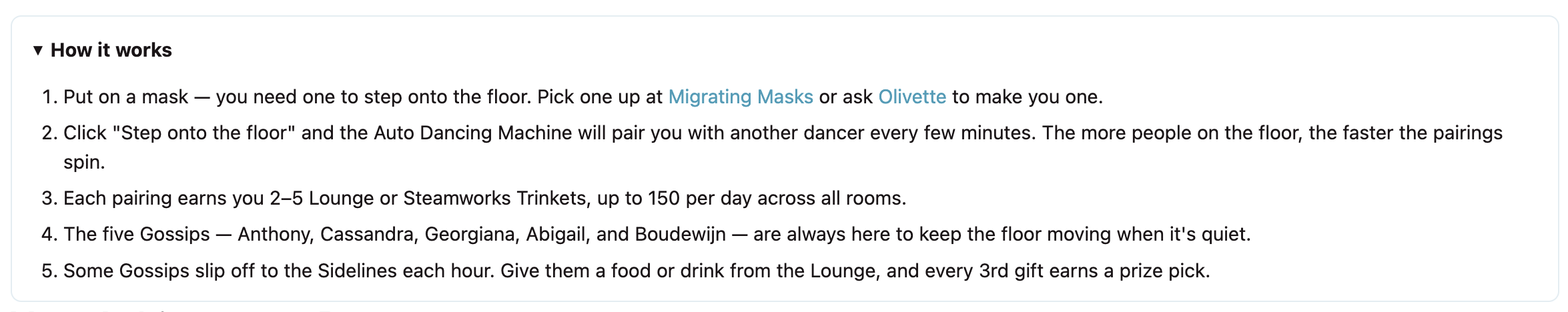
Task: Click the name Boudewijn in the list
Action: [x=681, y=234]
